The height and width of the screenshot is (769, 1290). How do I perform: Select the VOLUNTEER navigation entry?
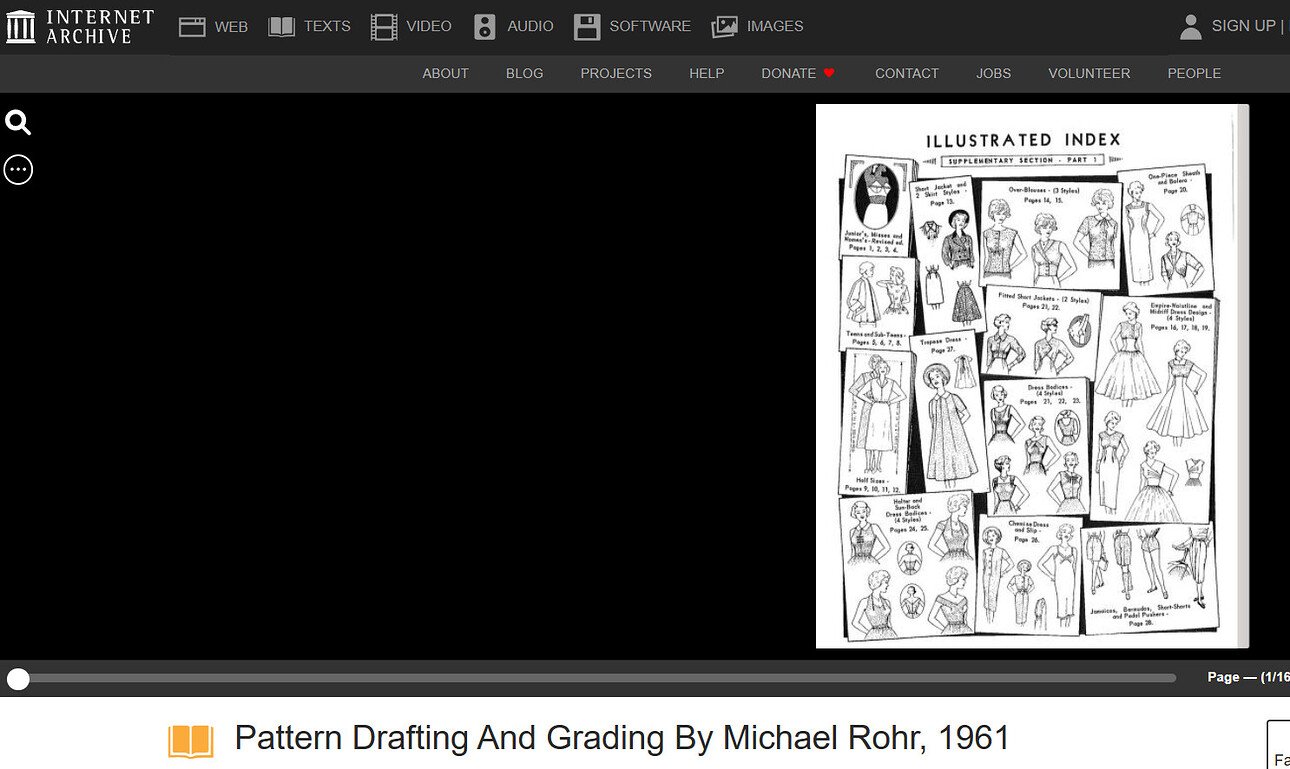[1089, 73]
